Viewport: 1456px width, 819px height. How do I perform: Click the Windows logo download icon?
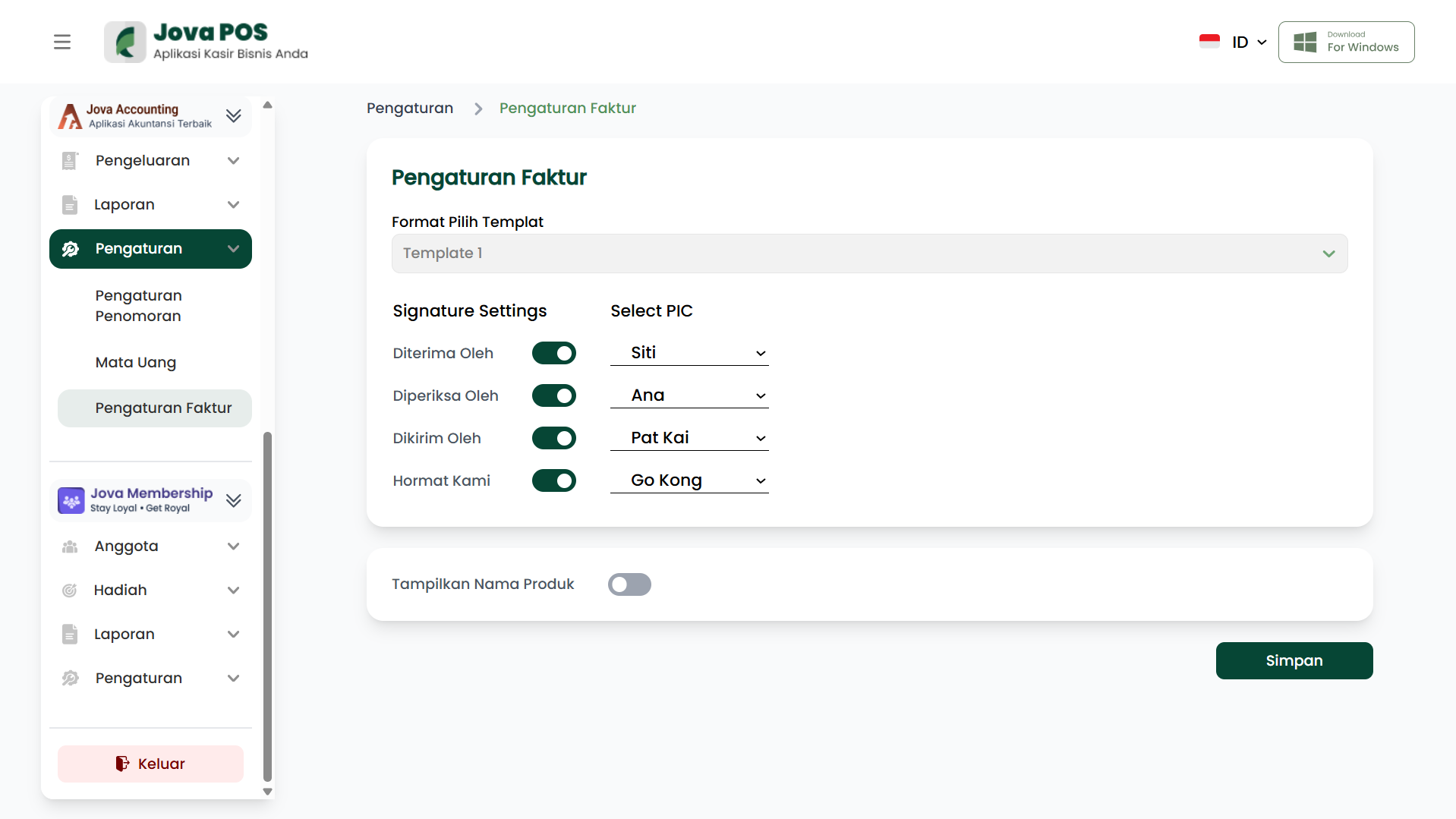[x=1305, y=42]
